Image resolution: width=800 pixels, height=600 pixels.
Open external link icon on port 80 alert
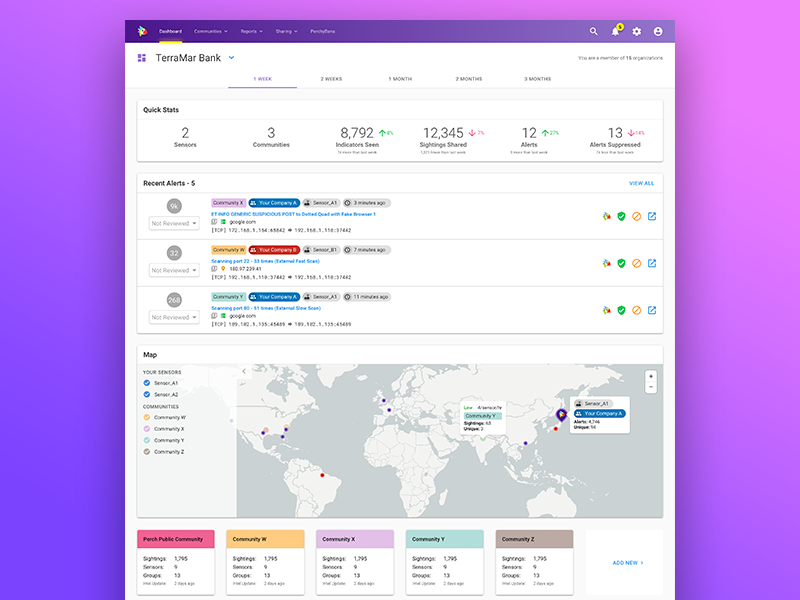(652, 310)
